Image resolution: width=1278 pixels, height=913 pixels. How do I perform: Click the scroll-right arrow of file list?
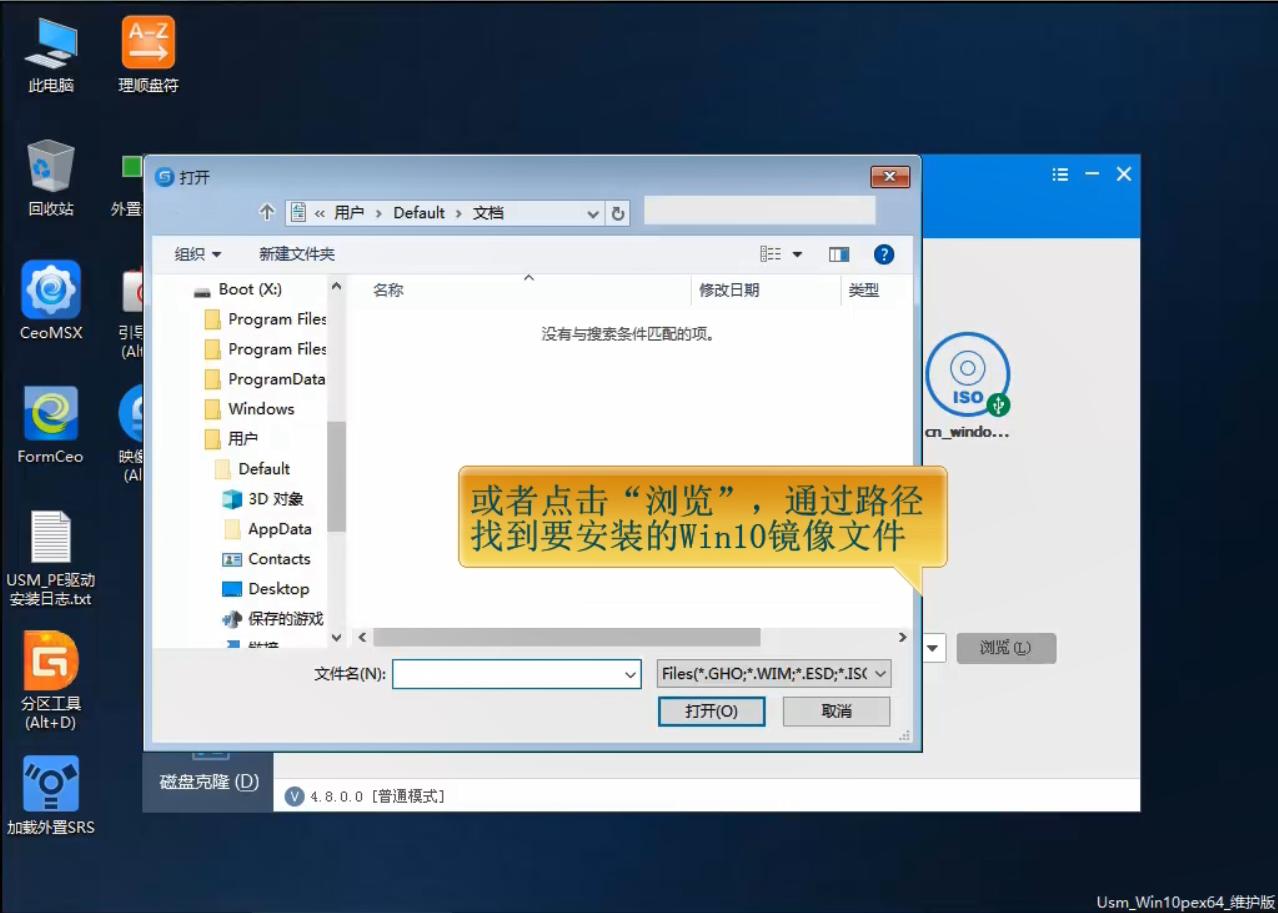(902, 637)
